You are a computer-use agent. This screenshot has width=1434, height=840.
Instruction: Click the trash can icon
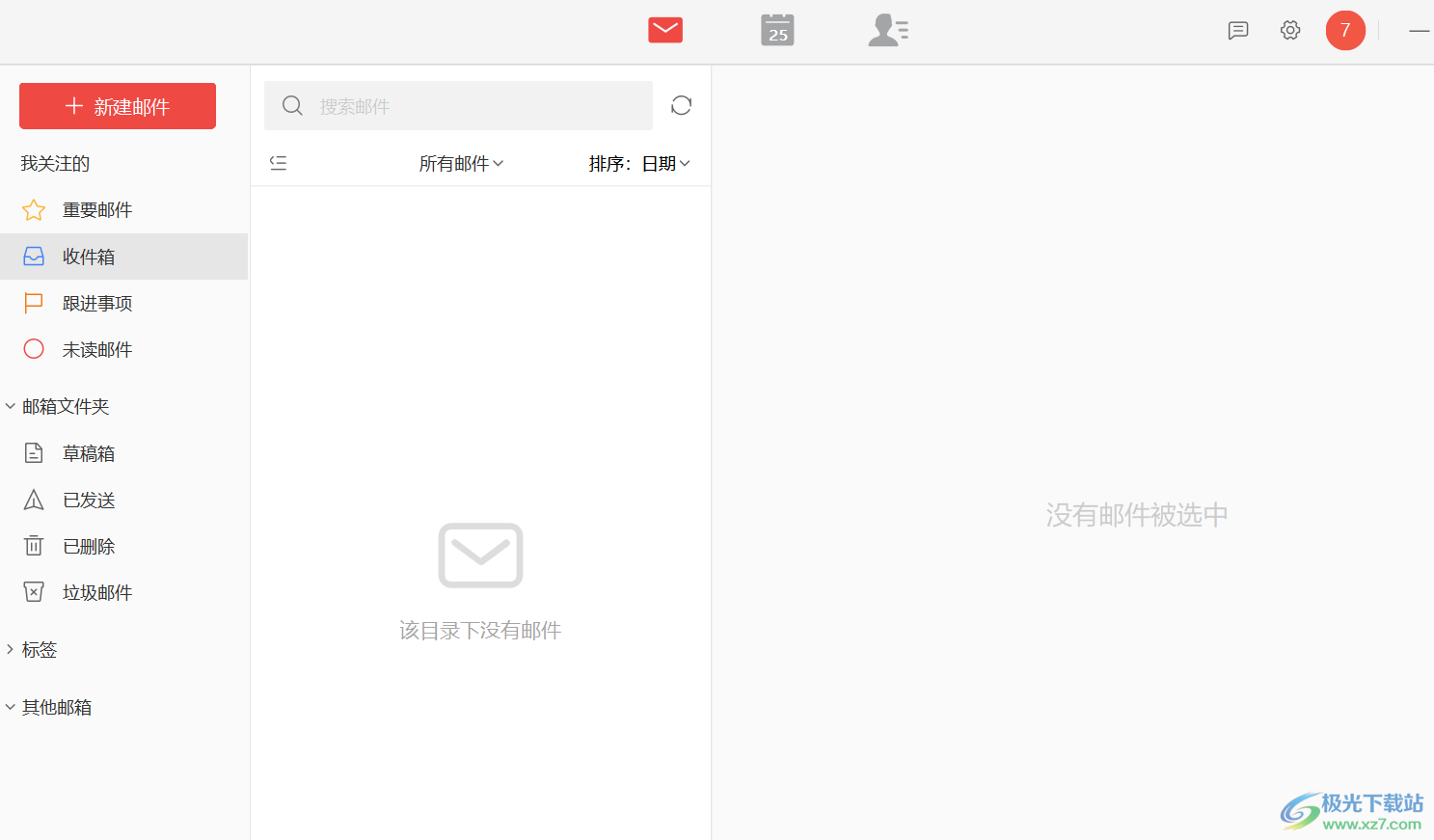click(34, 546)
